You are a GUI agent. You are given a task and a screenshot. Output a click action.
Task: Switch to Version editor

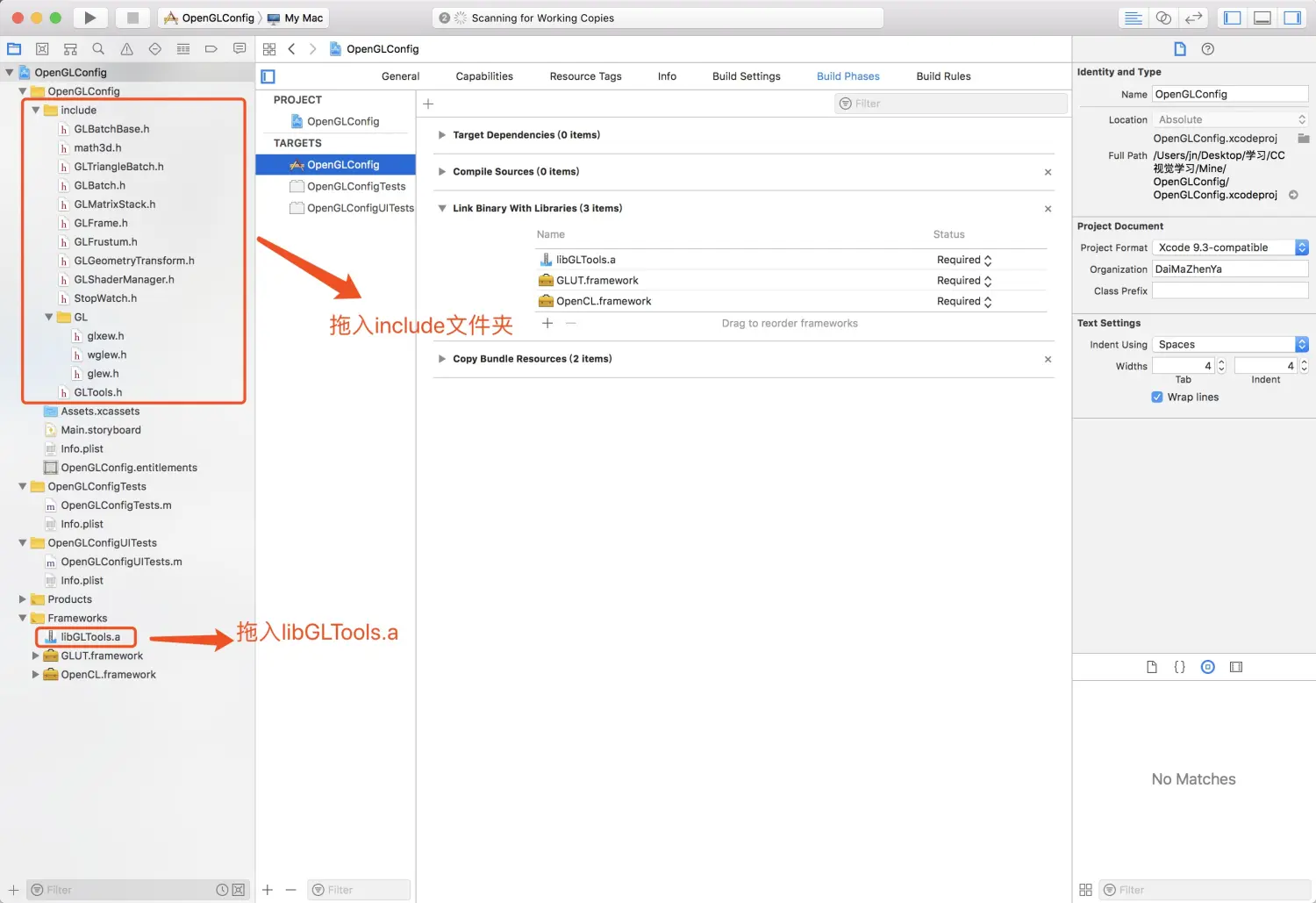click(1193, 18)
